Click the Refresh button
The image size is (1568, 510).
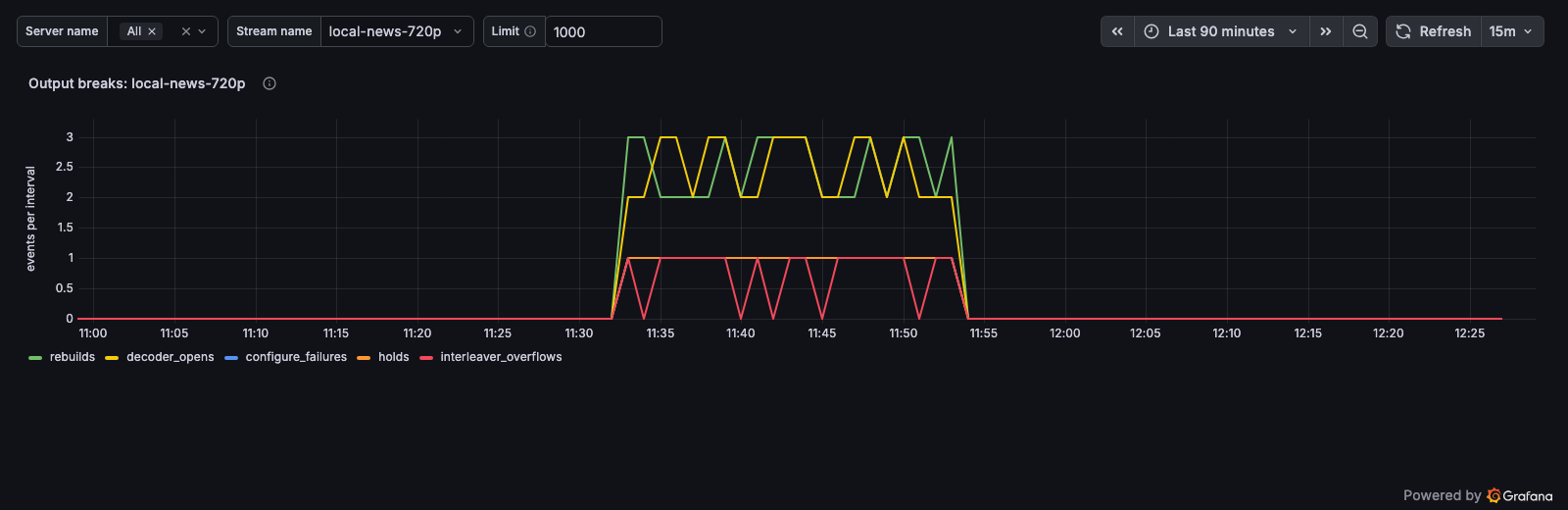coord(1434,31)
